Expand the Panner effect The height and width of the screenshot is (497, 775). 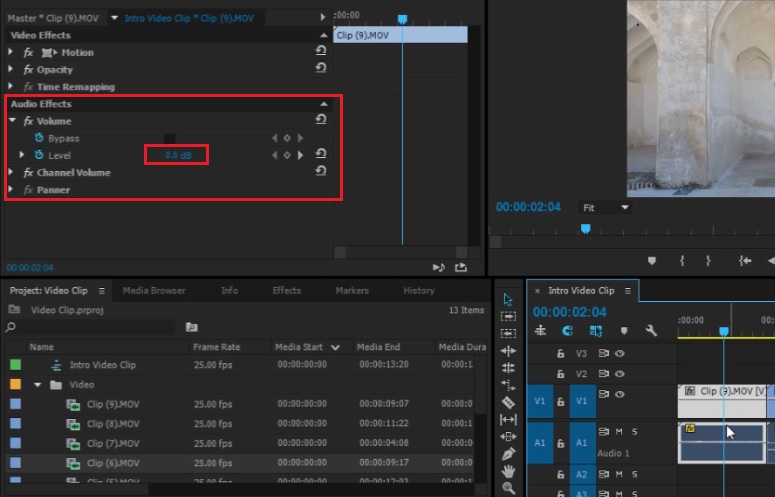coord(10,189)
